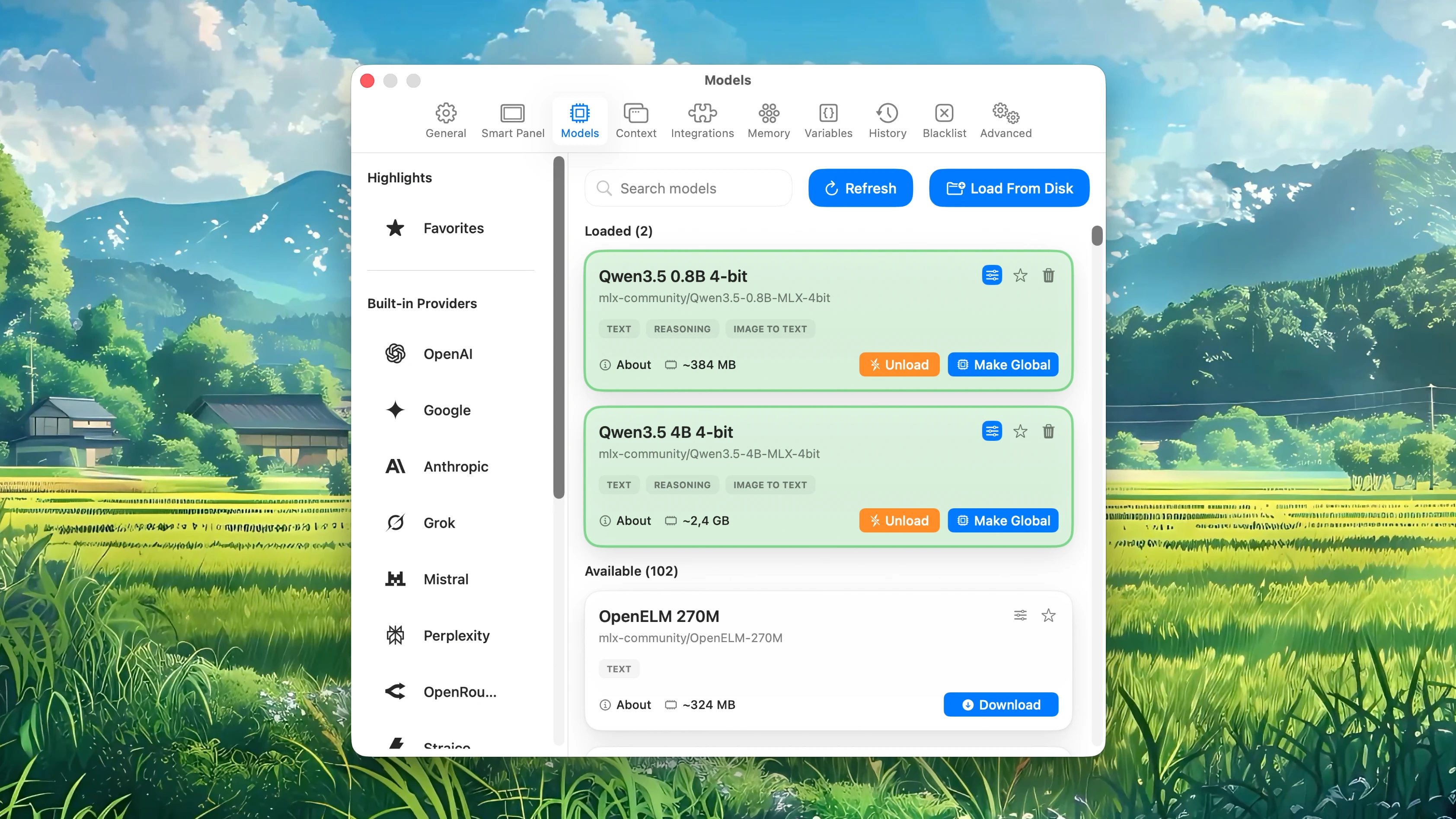This screenshot has width=1456, height=819.
Task: Favorite the Qwen3.5 0.8B 4-bit model
Action: pos(1020,275)
